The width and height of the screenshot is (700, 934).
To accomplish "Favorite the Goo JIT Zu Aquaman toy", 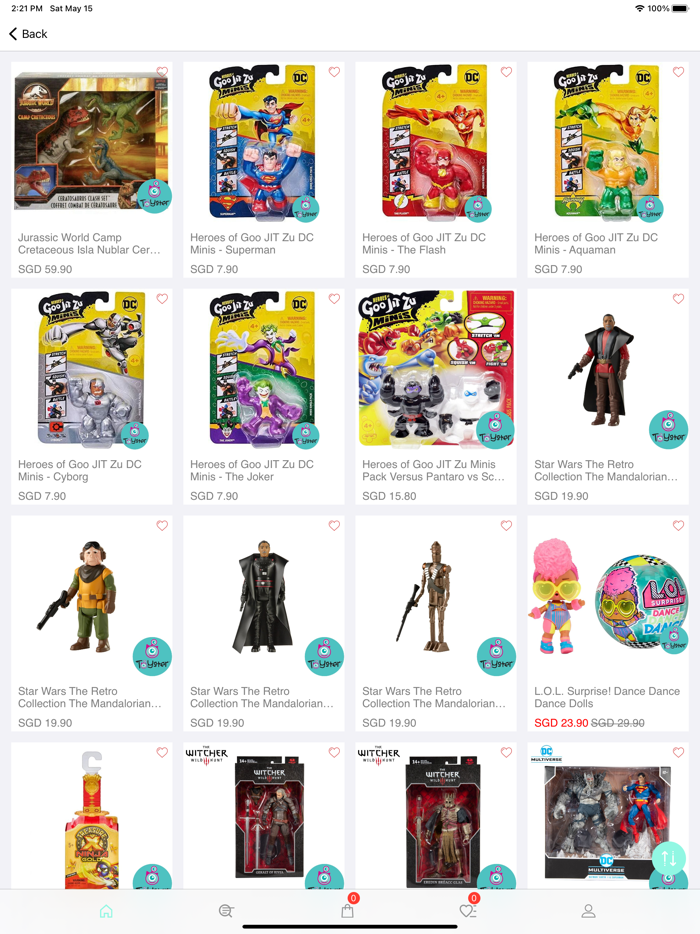I will pyautogui.click(x=679, y=71).
